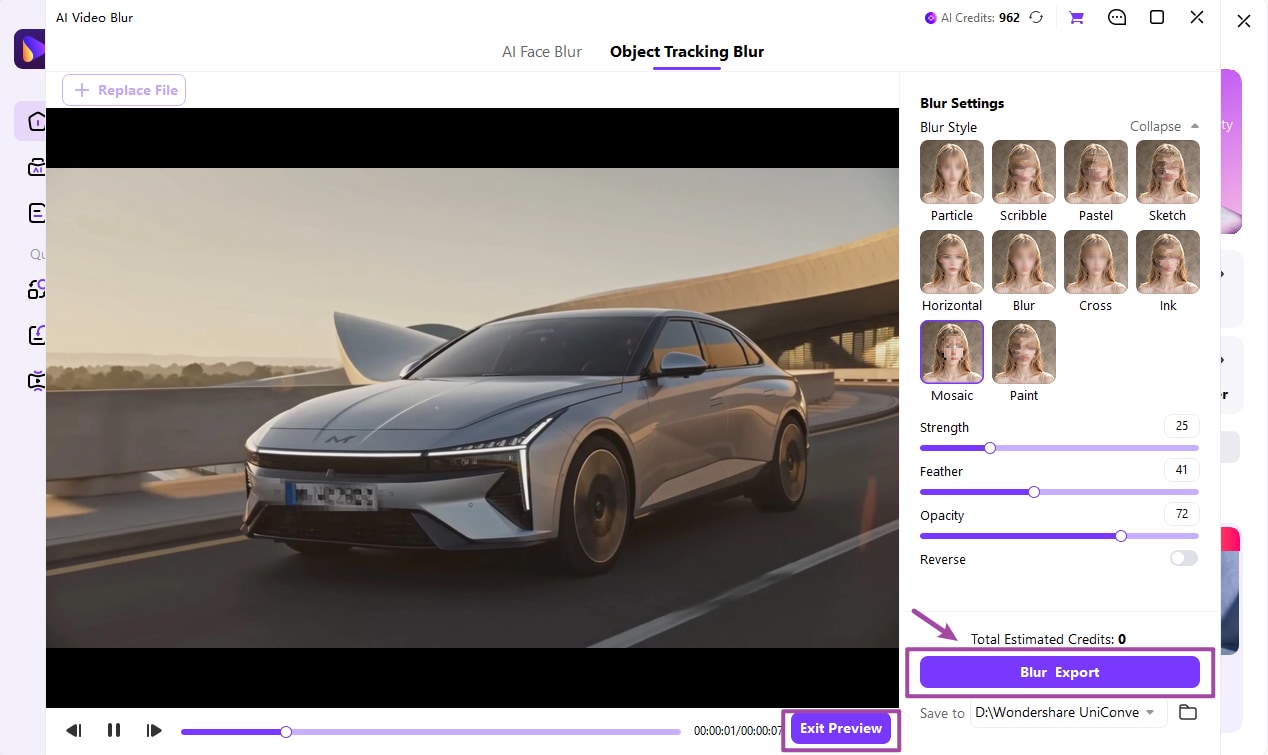Select the Particle blur style
Viewport: 1268px width, 755px height.
(x=952, y=172)
